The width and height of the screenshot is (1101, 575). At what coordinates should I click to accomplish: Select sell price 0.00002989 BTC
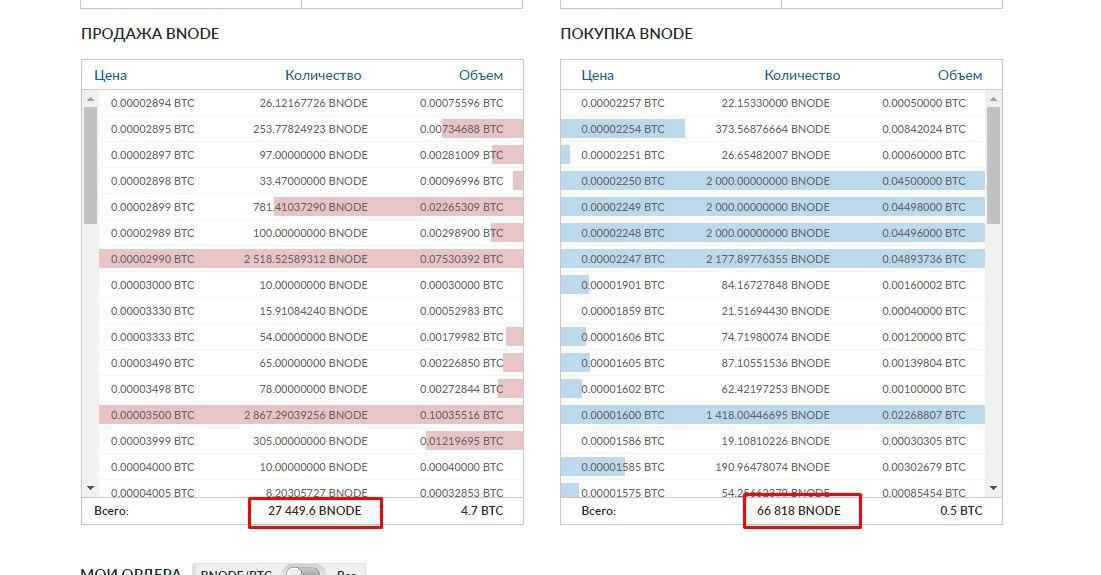click(x=152, y=233)
